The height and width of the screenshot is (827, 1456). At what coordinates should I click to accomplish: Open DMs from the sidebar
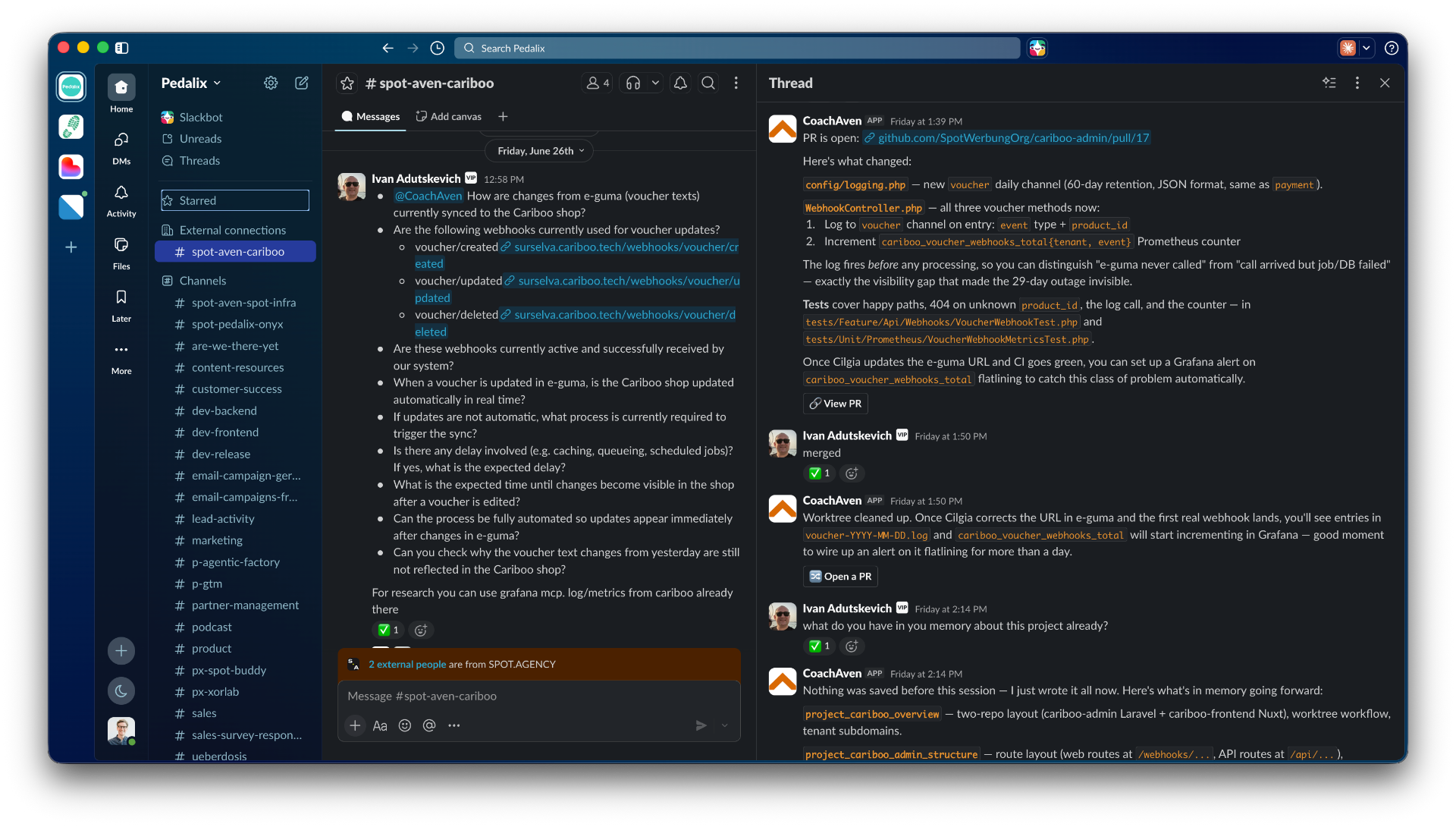click(x=121, y=147)
